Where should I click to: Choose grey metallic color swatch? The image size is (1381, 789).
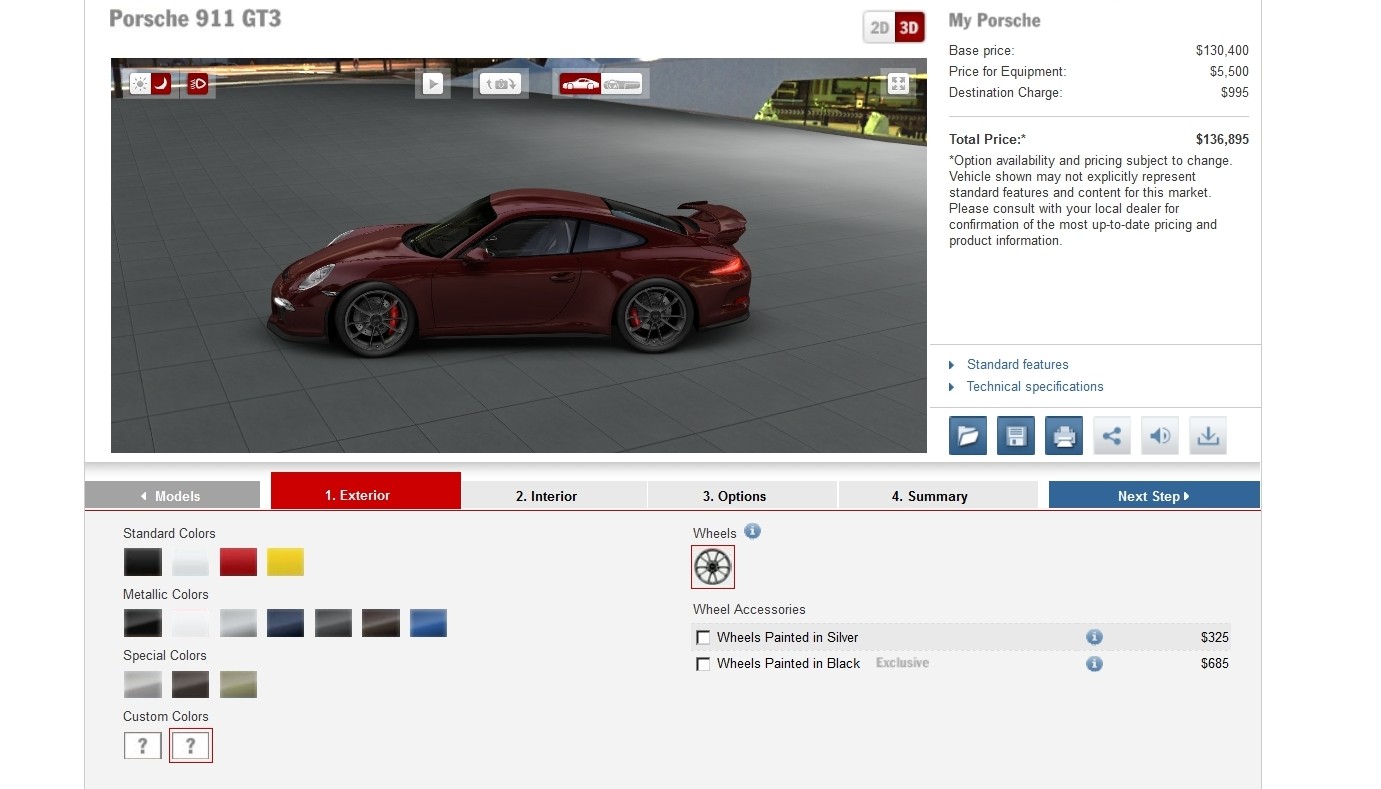point(333,623)
